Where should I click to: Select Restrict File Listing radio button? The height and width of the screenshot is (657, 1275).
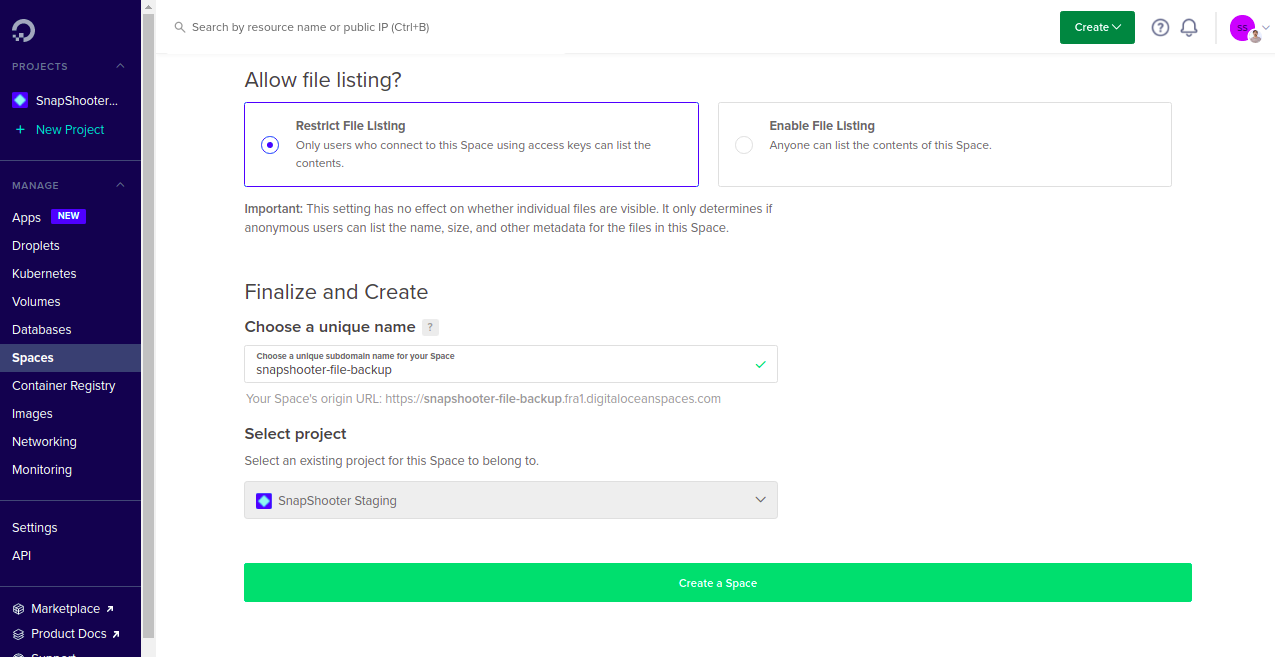tap(270, 145)
